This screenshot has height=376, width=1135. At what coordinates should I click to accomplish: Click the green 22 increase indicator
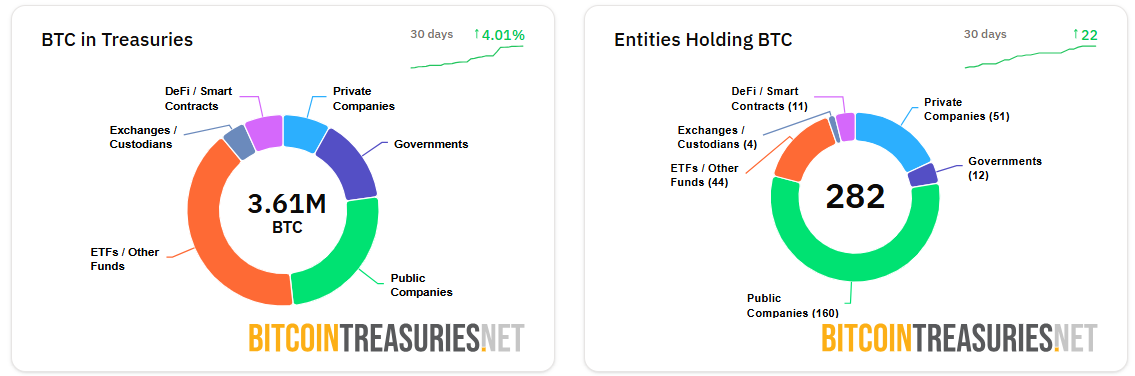point(1085,34)
